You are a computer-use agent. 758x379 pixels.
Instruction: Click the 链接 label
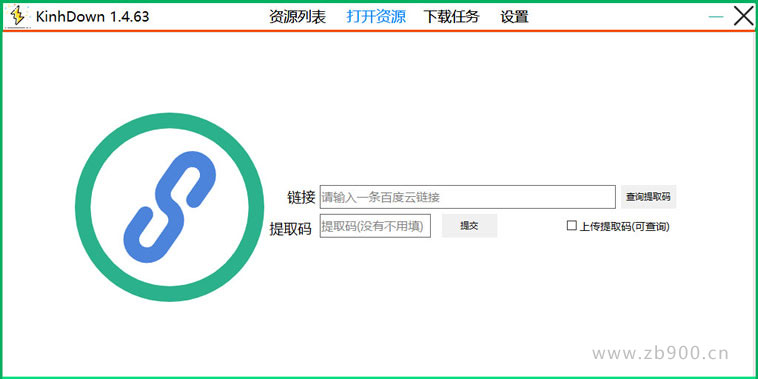[x=301, y=197]
